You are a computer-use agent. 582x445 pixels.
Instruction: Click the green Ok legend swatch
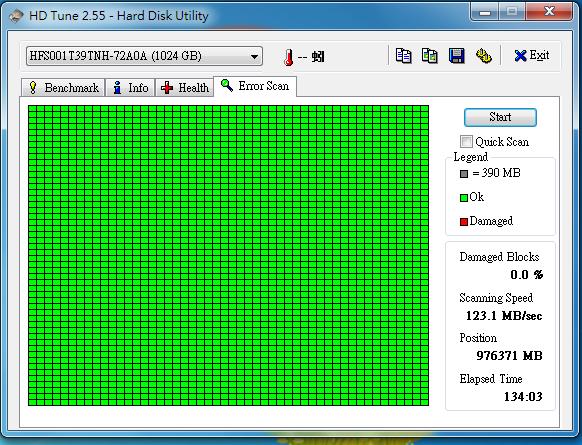(464, 198)
